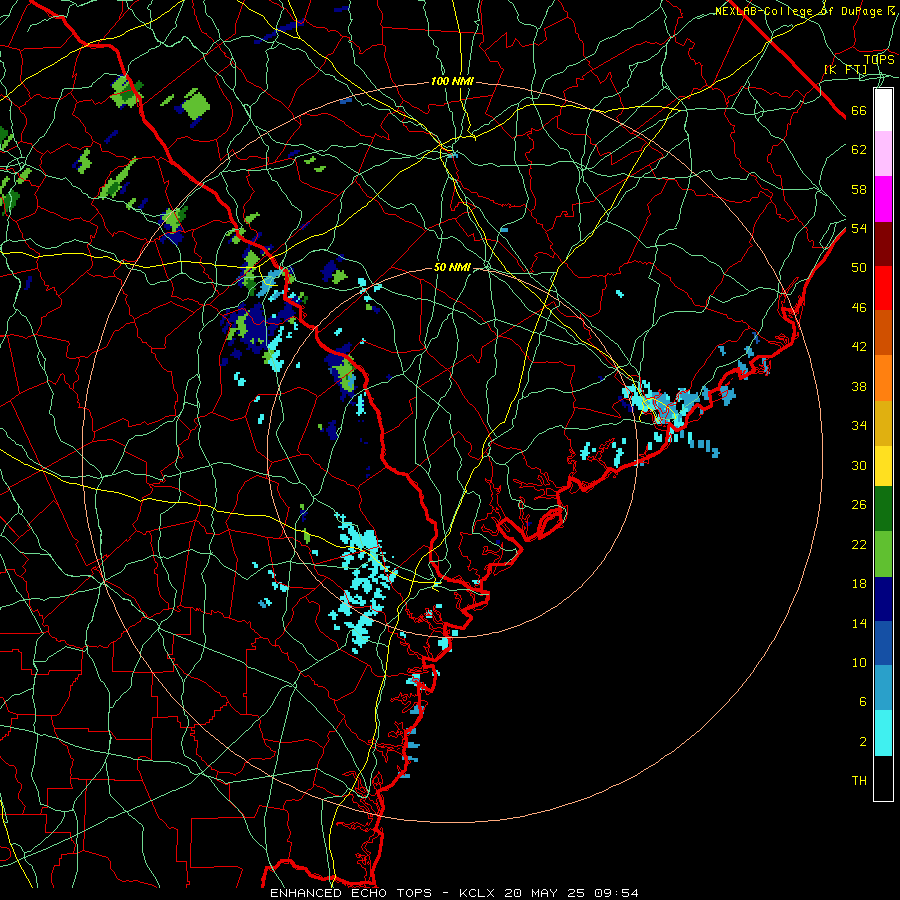
Task: Click the '[K FT]' legend units label
Action: 845,70
